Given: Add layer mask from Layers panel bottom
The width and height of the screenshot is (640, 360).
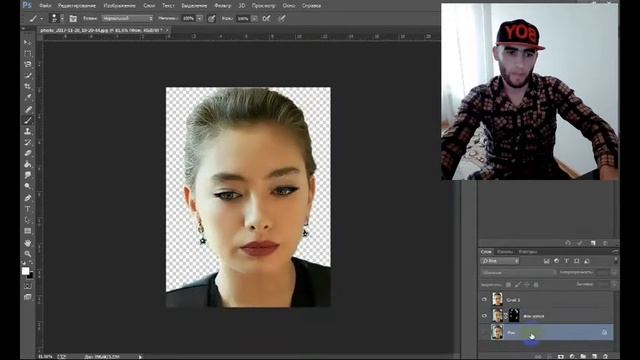Looking at the screenshot, I should click(561, 356).
